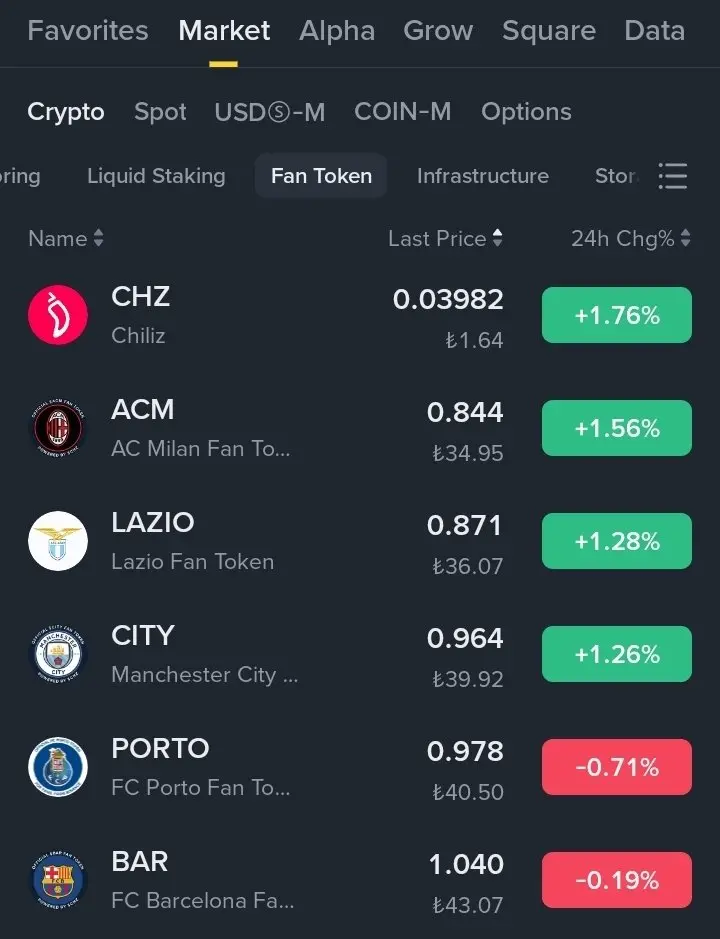
Task: Tap the -0.71% change badge for PORTO
Action: [x=617, y=767]
